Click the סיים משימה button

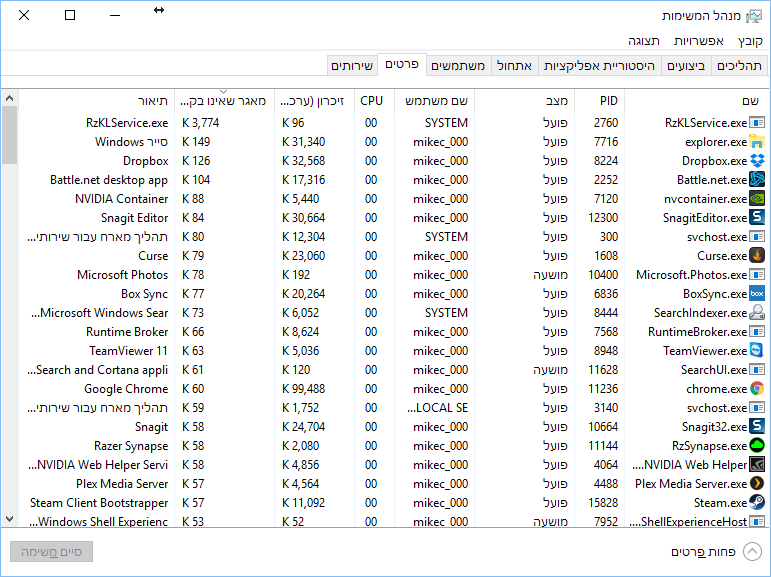[x=51, y=552]
